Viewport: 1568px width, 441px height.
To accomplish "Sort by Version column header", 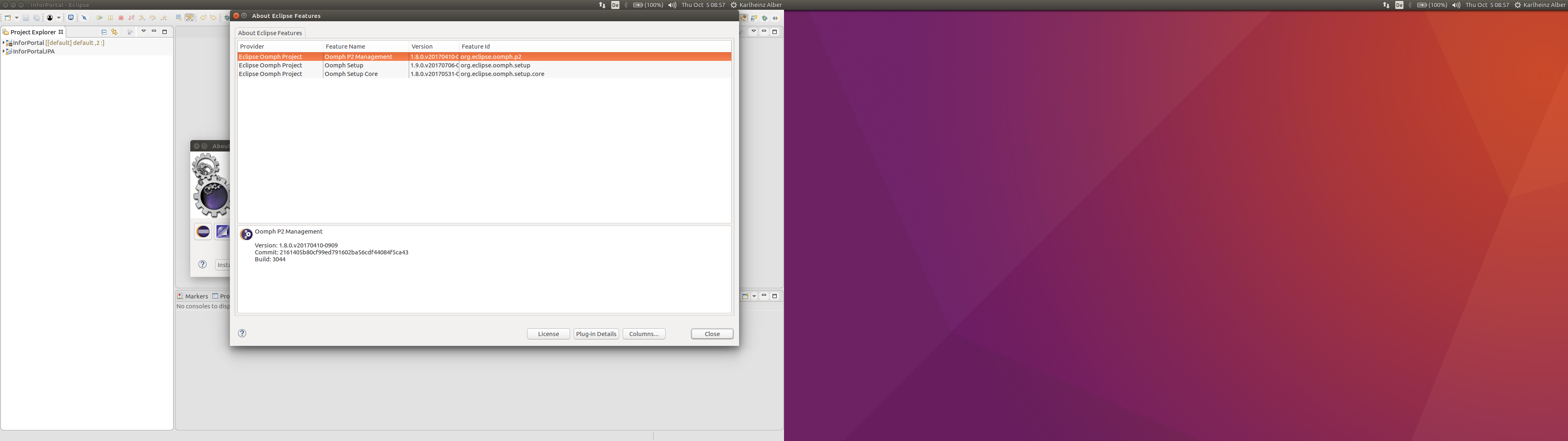I will click(433, 46).
